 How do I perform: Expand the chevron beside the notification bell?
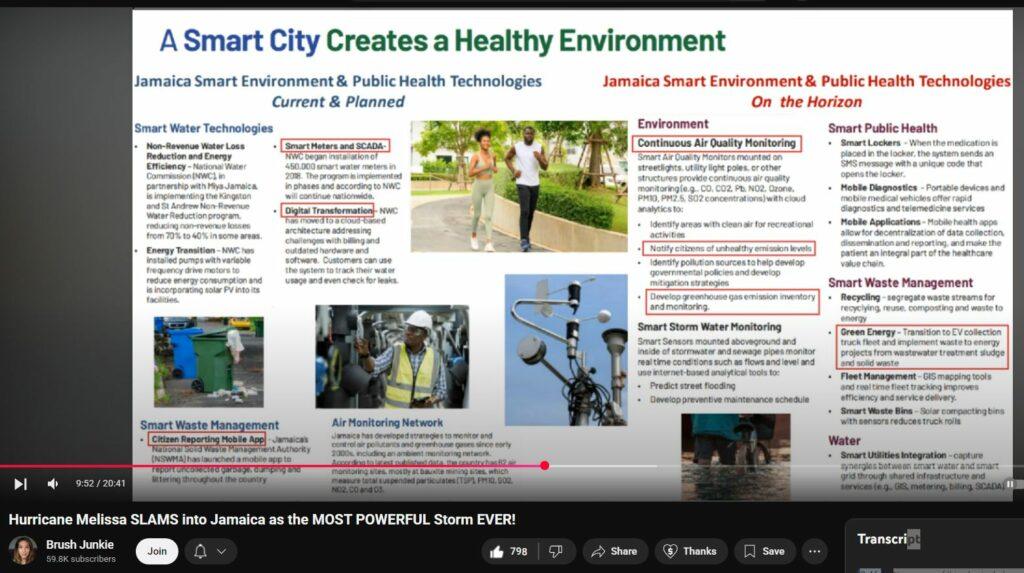coord(221,551)
